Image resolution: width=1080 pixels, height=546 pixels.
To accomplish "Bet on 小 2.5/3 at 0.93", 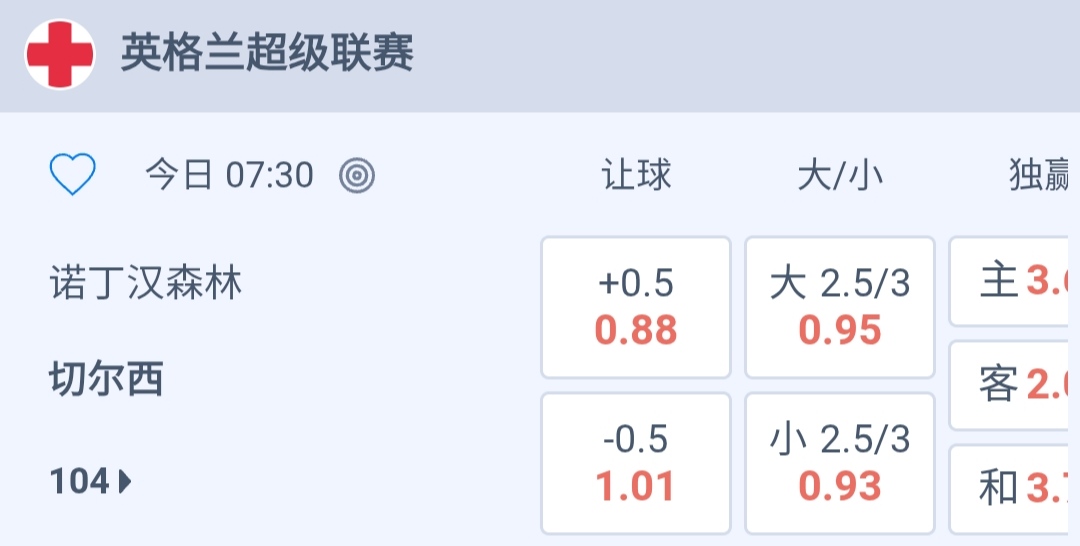I will [x=840, y=463].
